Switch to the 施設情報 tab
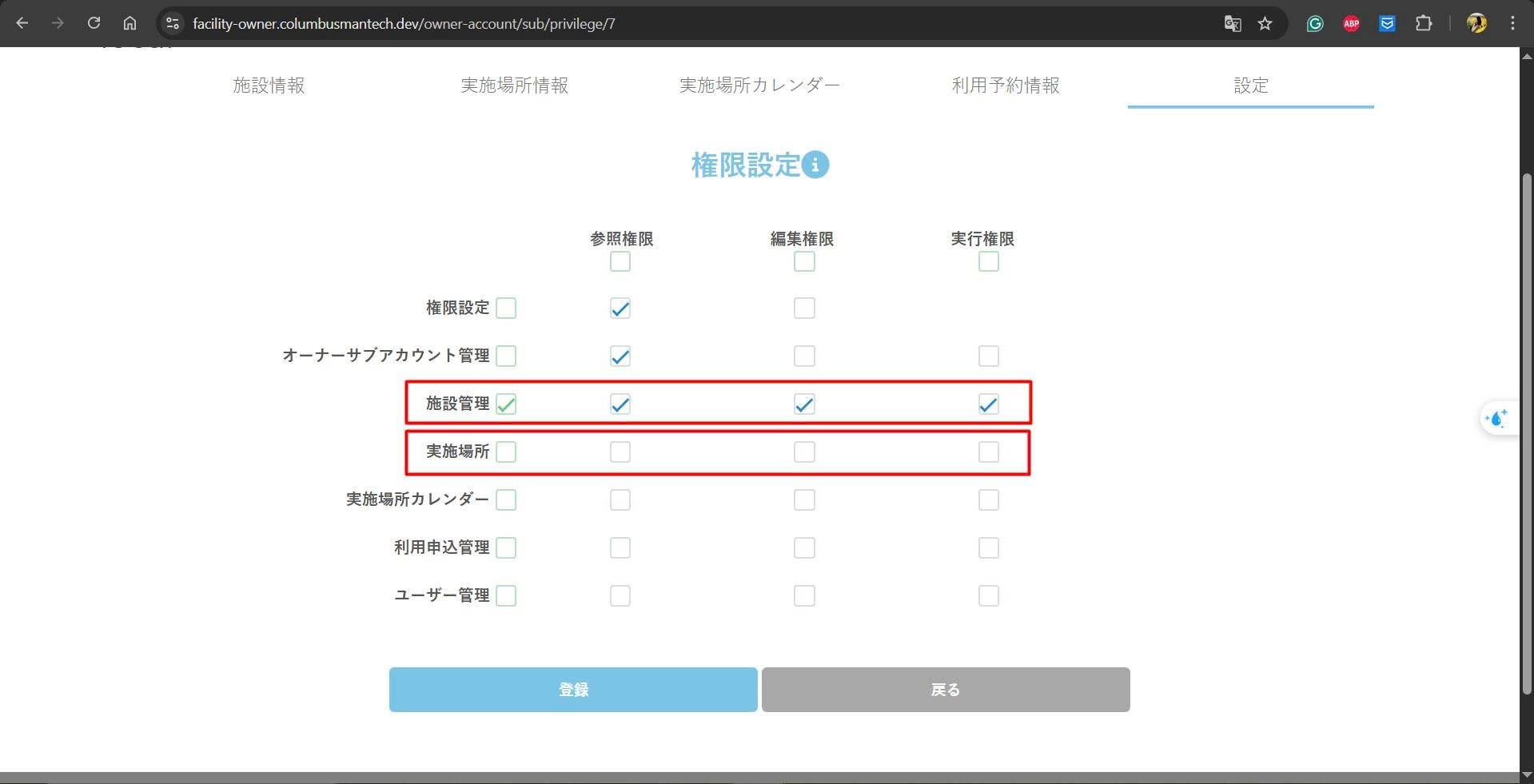Image resolution: width=1534 pixels, height=784 pixels. click(269, 86)
